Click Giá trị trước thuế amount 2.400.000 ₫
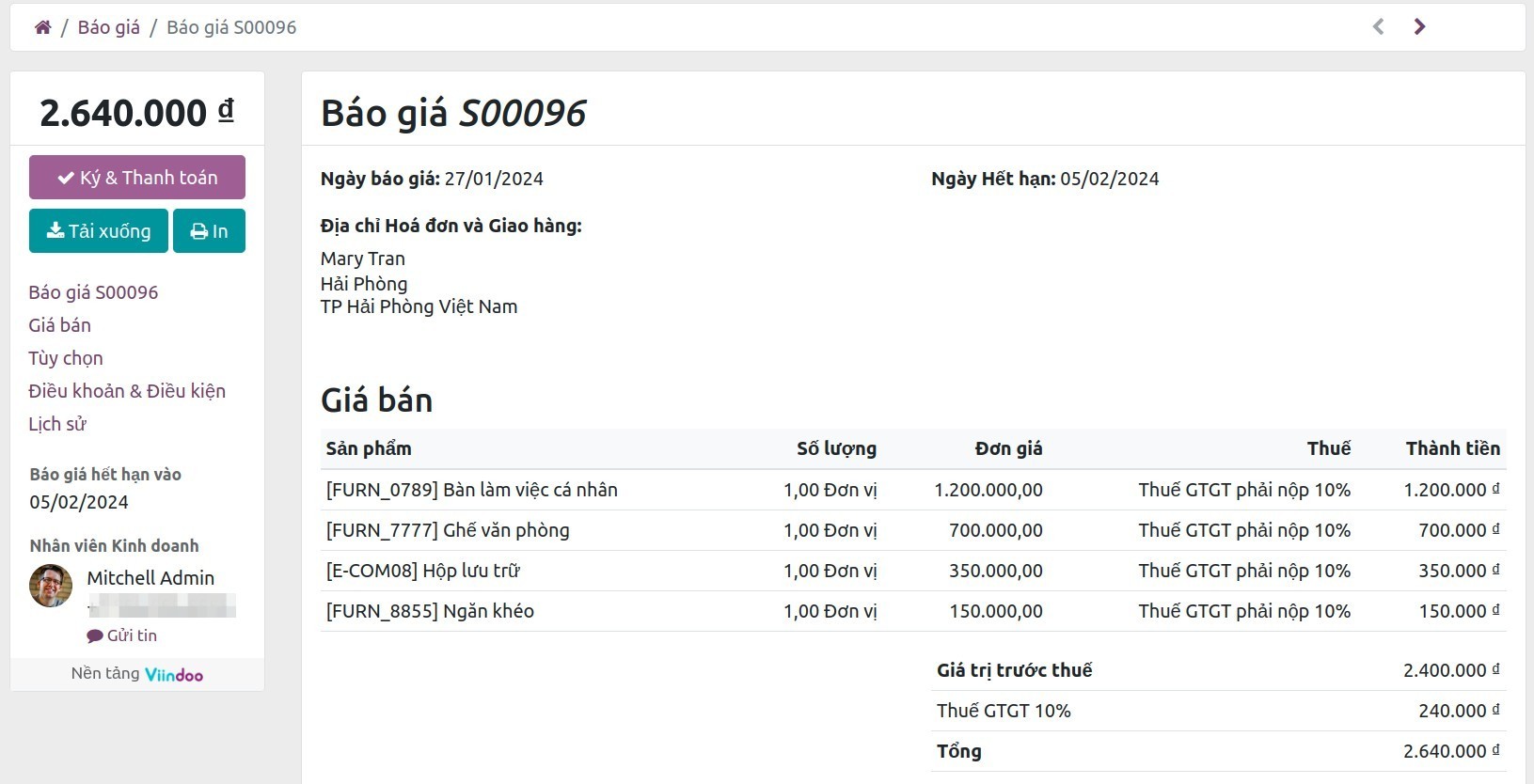 pos(1452,670)
